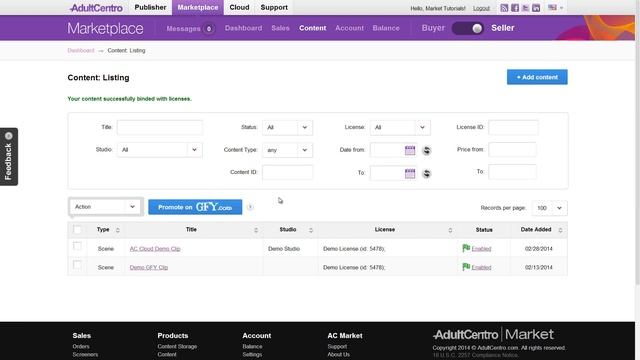Click the Price from input field
This screenshot has width=640, height=360.
point(512,150)
